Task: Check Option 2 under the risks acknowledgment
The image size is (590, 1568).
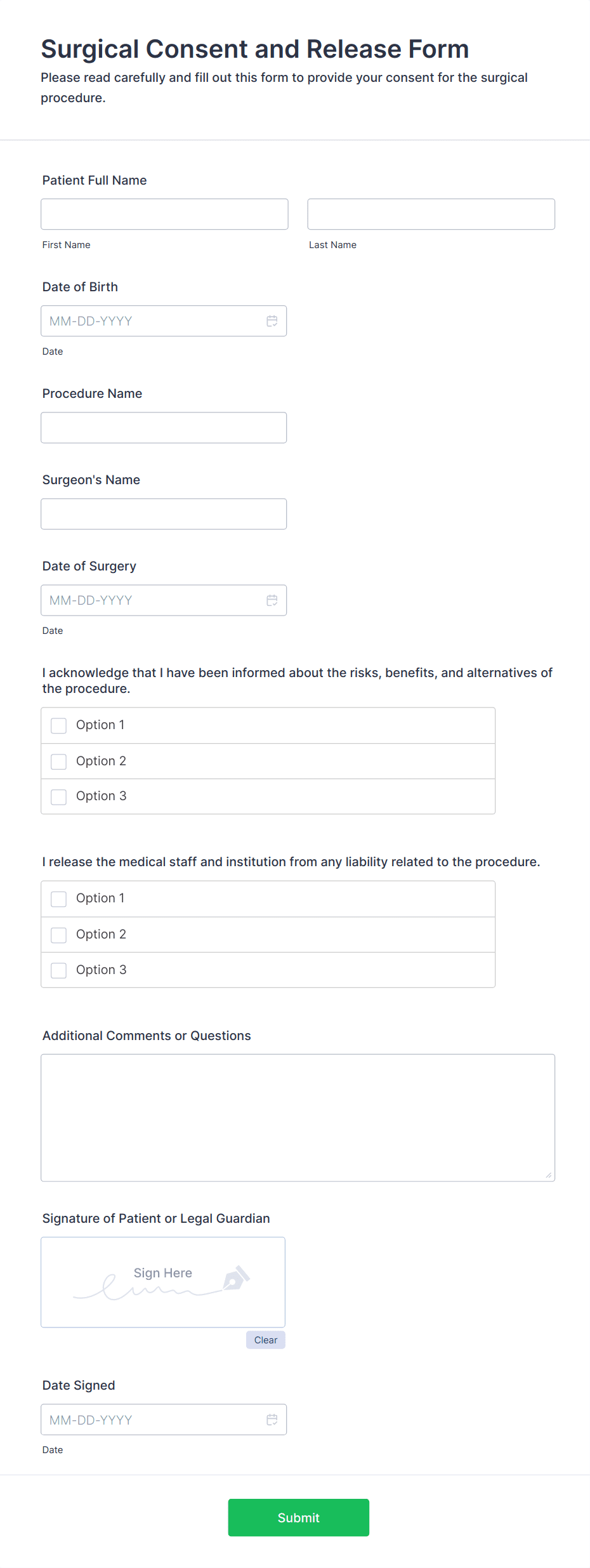Action: [x=58, y=761]
